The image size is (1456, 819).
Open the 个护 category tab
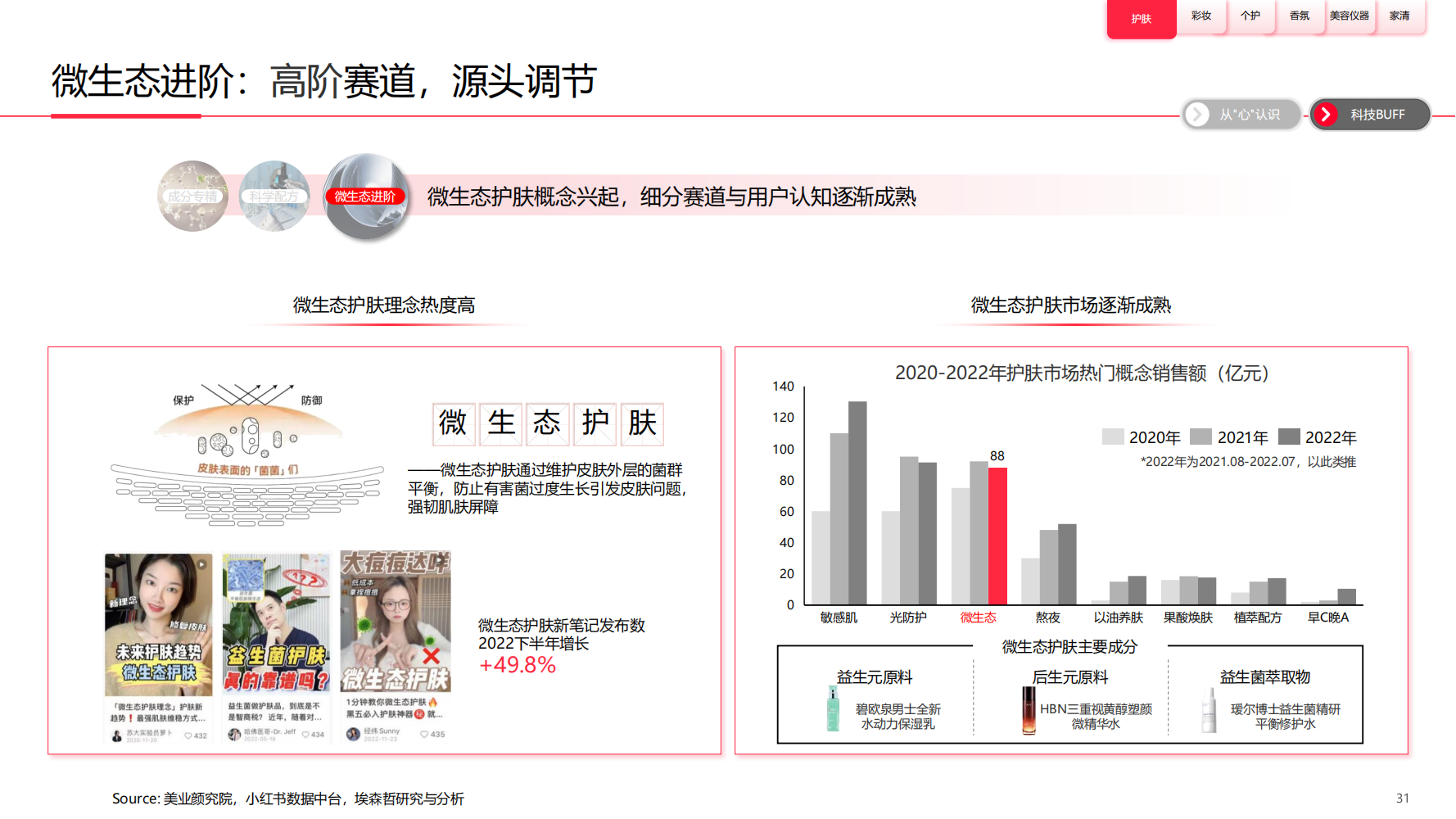click(x=1250, y=16)
